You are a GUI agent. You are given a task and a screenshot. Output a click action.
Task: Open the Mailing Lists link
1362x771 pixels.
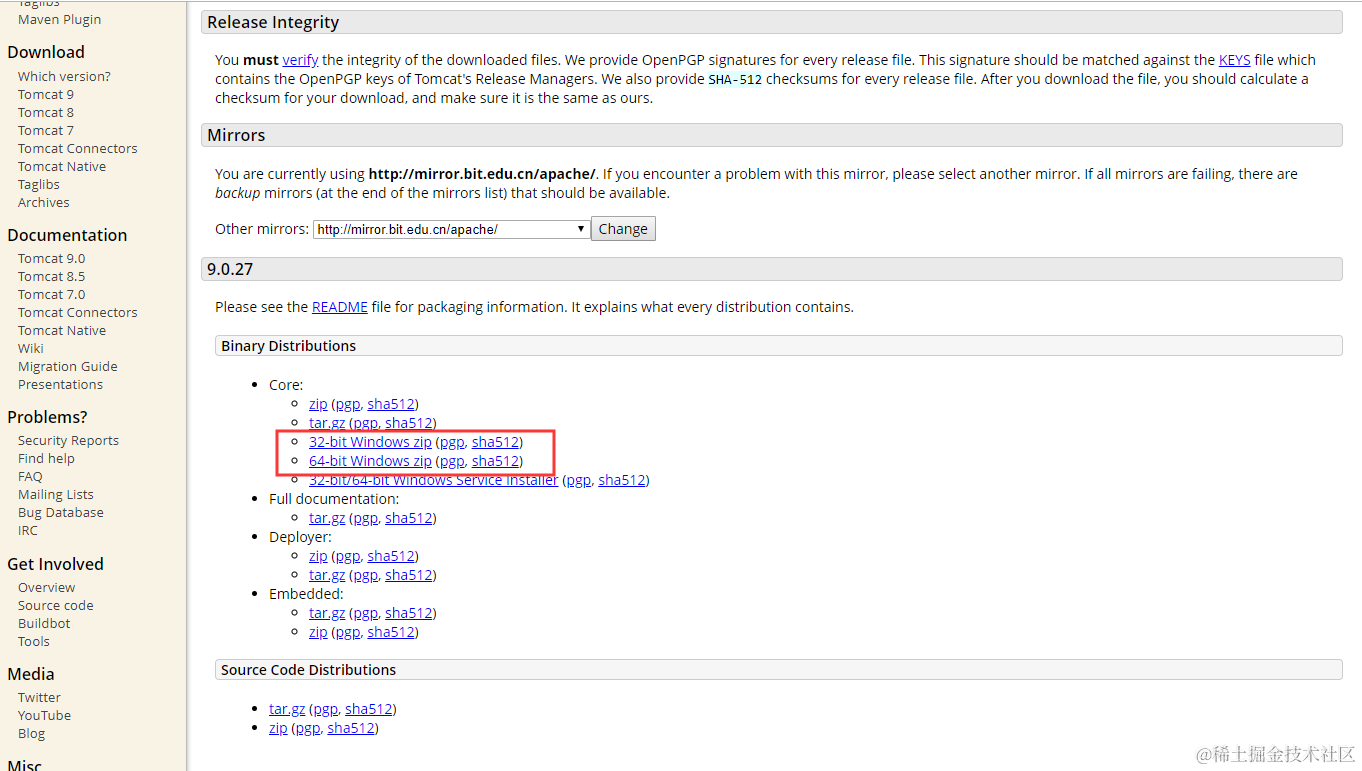click(56, 494)
